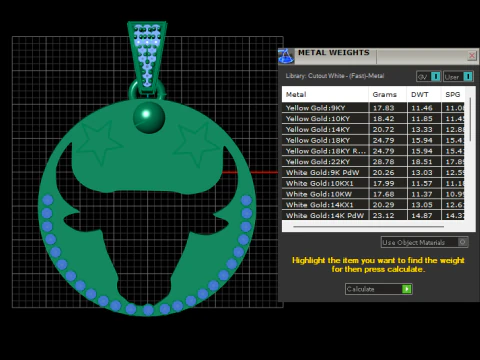
Task: Click the 13.03 DWT value
Action: 422,172
